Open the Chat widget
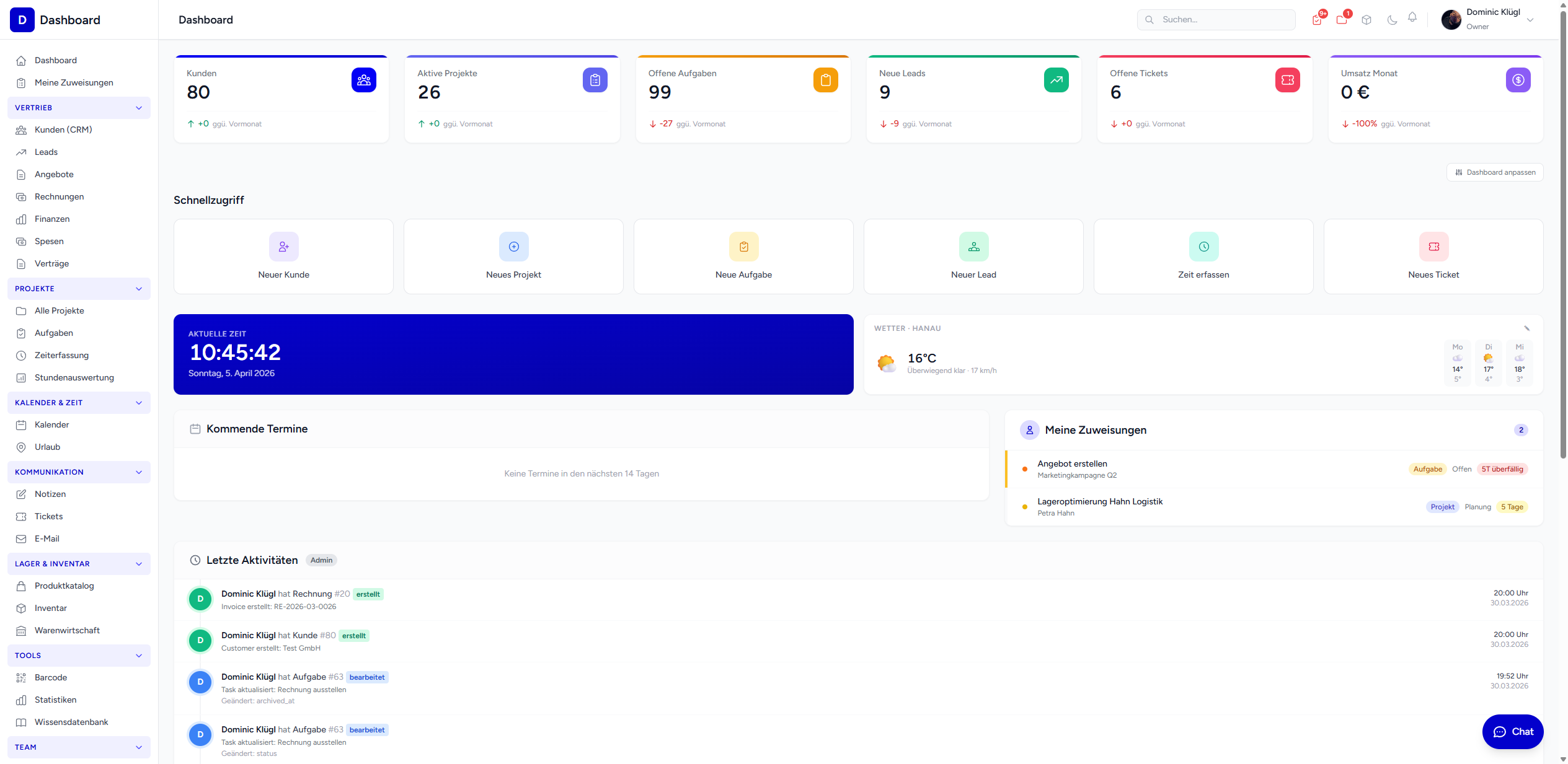The image size is (1568, 764). [x=1513, y=732]
